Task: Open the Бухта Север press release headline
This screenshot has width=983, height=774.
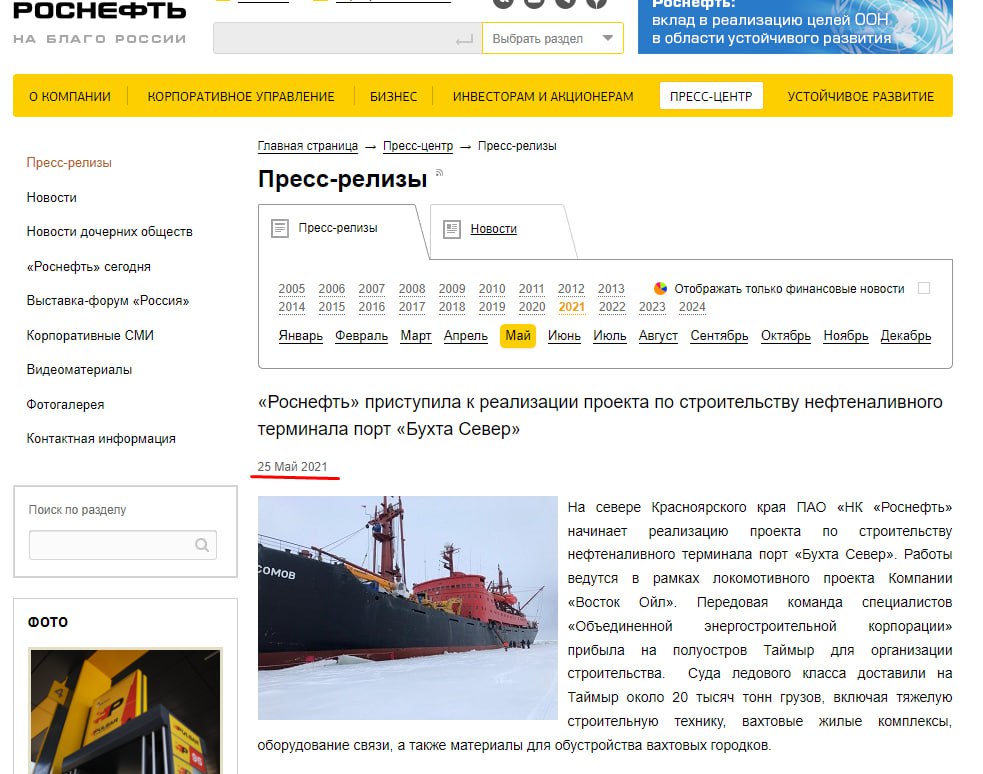Action: 600,415
